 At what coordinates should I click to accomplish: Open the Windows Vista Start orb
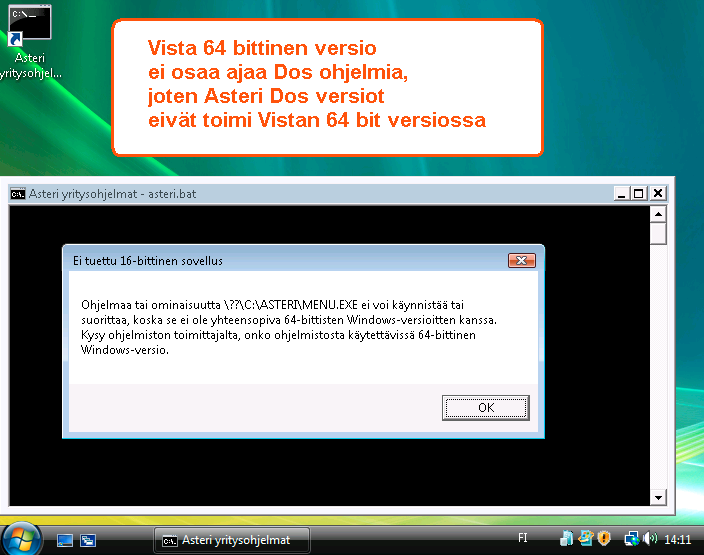pos(22,539)
